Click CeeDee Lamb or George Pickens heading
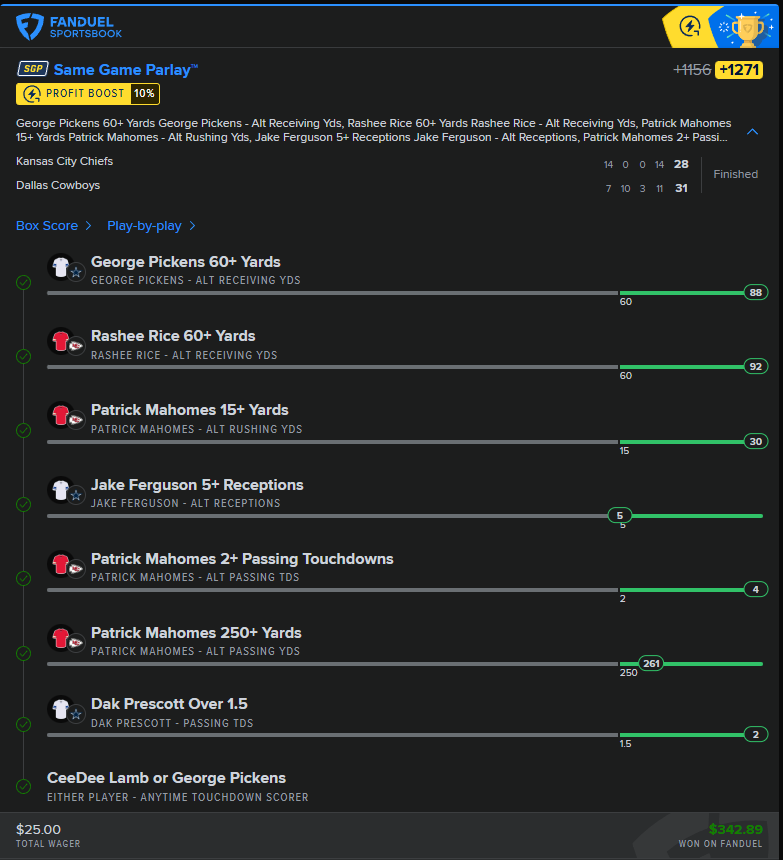This screenshot has width=783, height=860. point(166,778)
